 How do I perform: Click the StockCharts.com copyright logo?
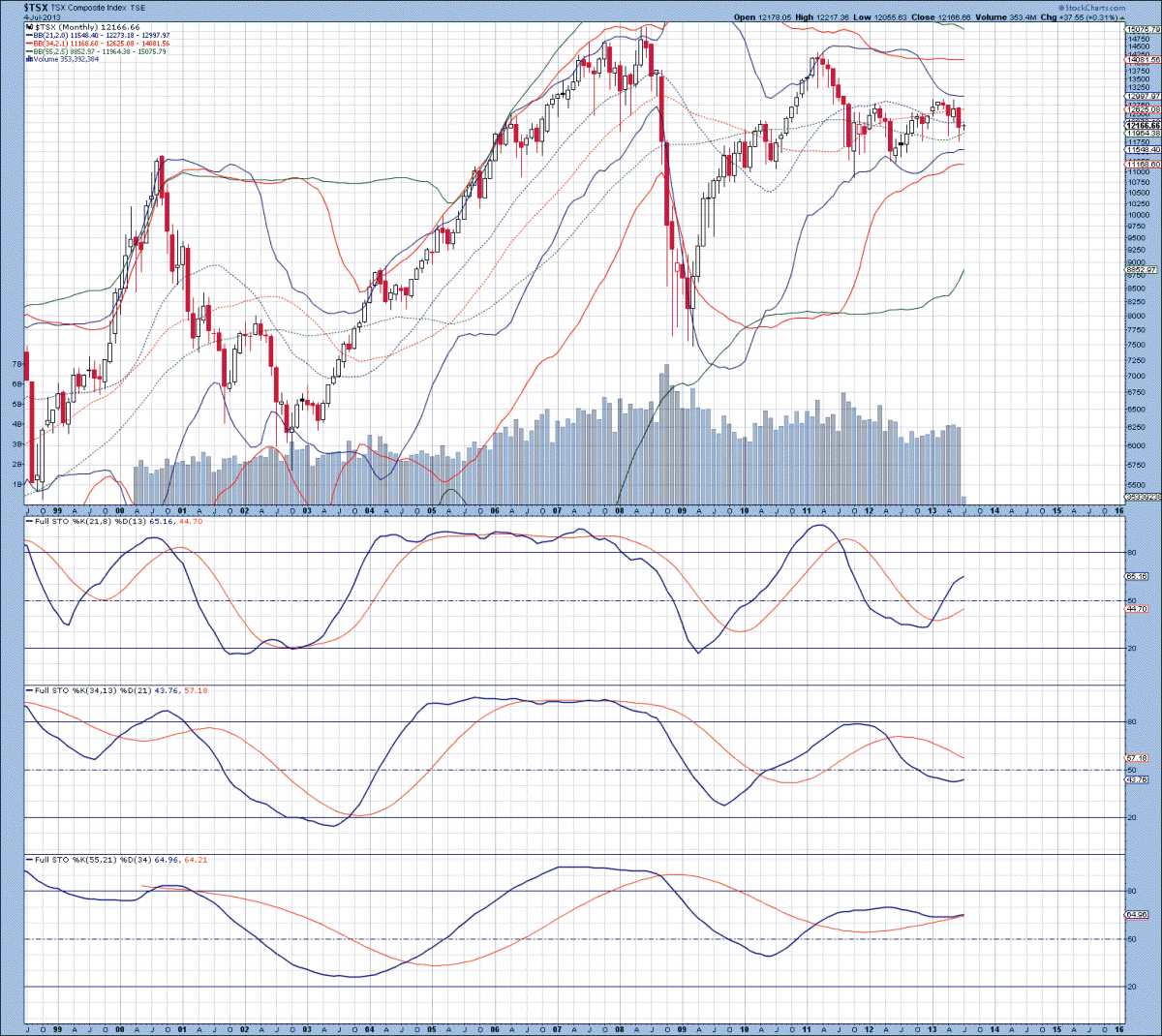pos(1092,8)
